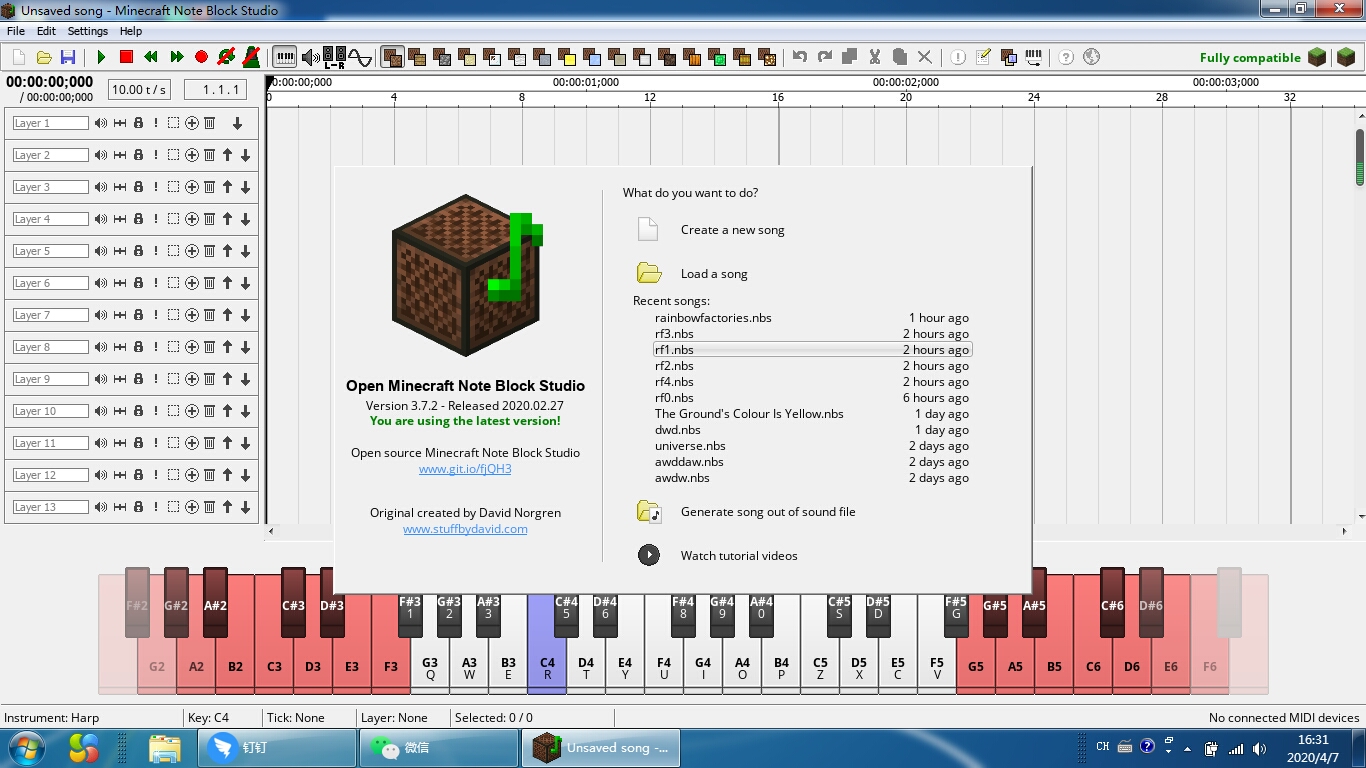The width and height of the screenshot is (1366, 768).
Task: Toggle solo exclamation mark on Layer 5
Action: pyautogui.click(x=156, y=251)
